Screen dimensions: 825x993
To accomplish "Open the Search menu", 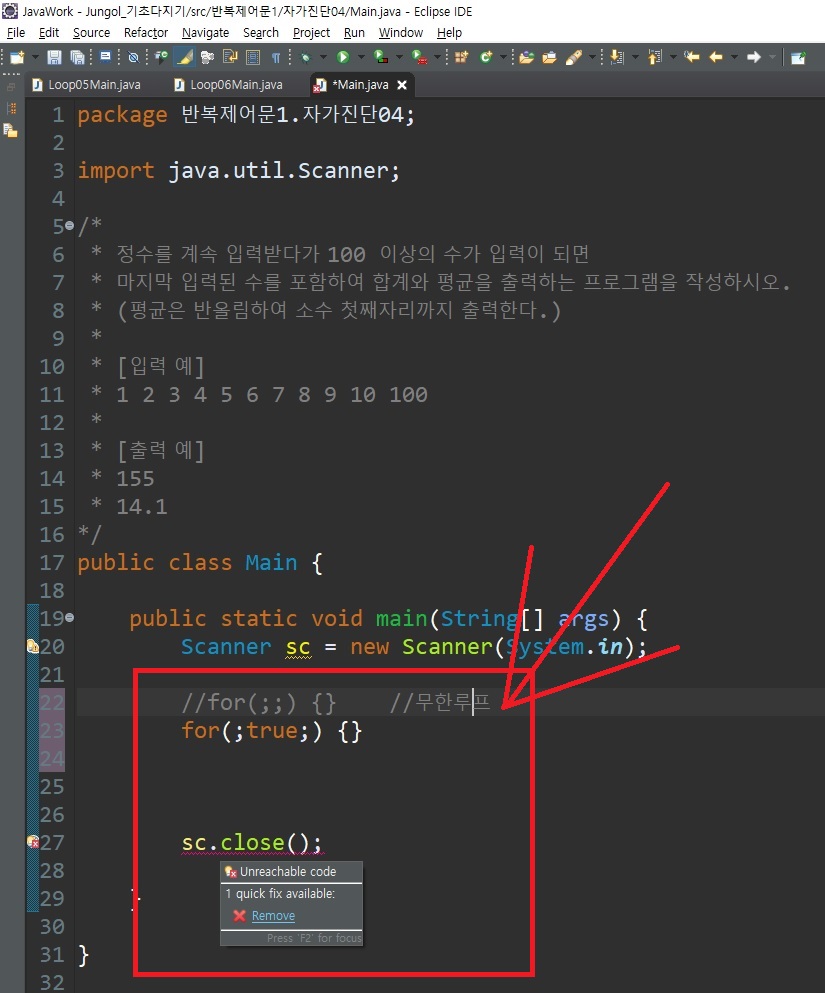I will coord(261,32).
